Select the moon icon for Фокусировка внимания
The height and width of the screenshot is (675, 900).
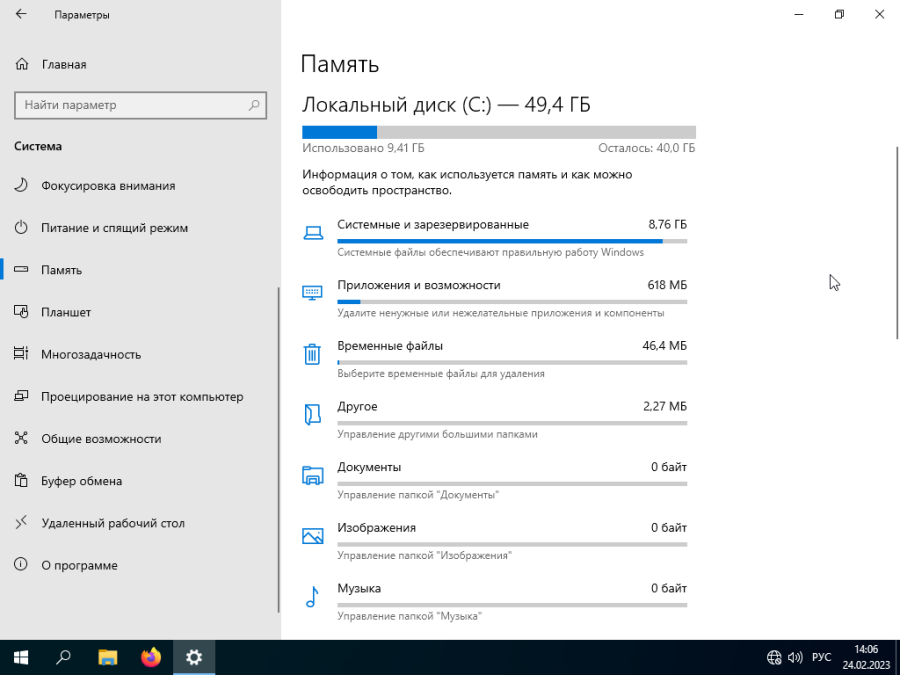(x=21, y=185)
